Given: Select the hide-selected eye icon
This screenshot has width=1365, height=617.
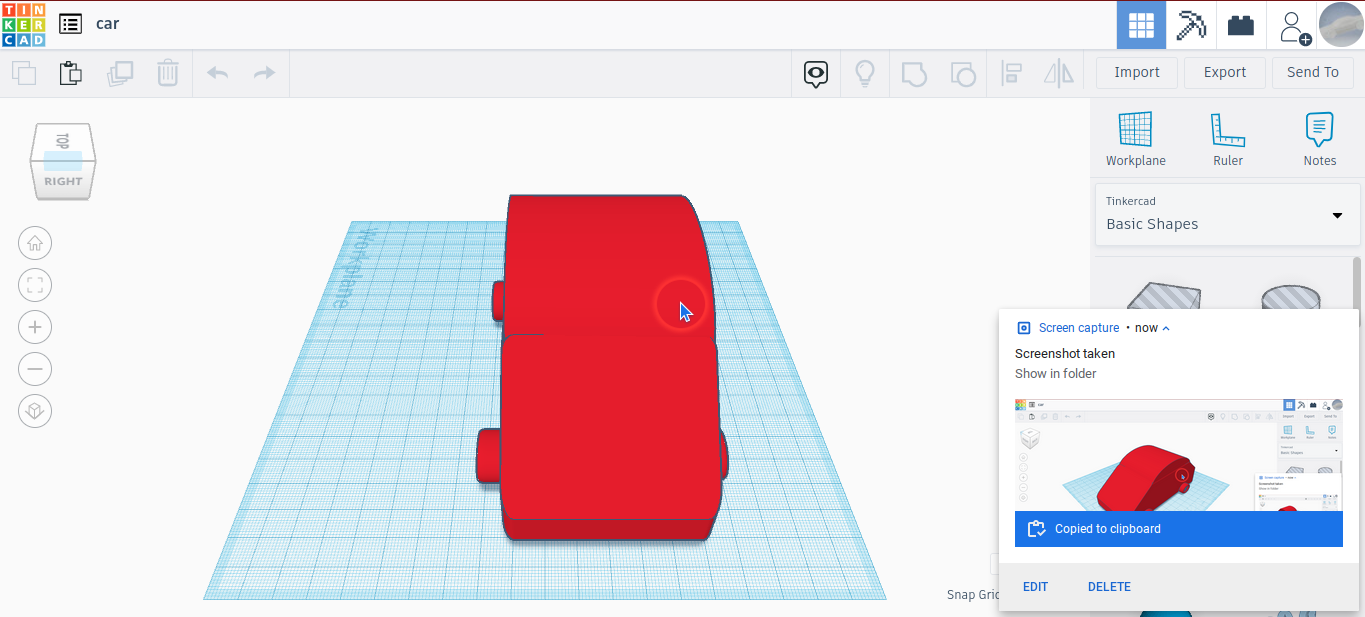Looking at the screenshot, I should [815, 73].
